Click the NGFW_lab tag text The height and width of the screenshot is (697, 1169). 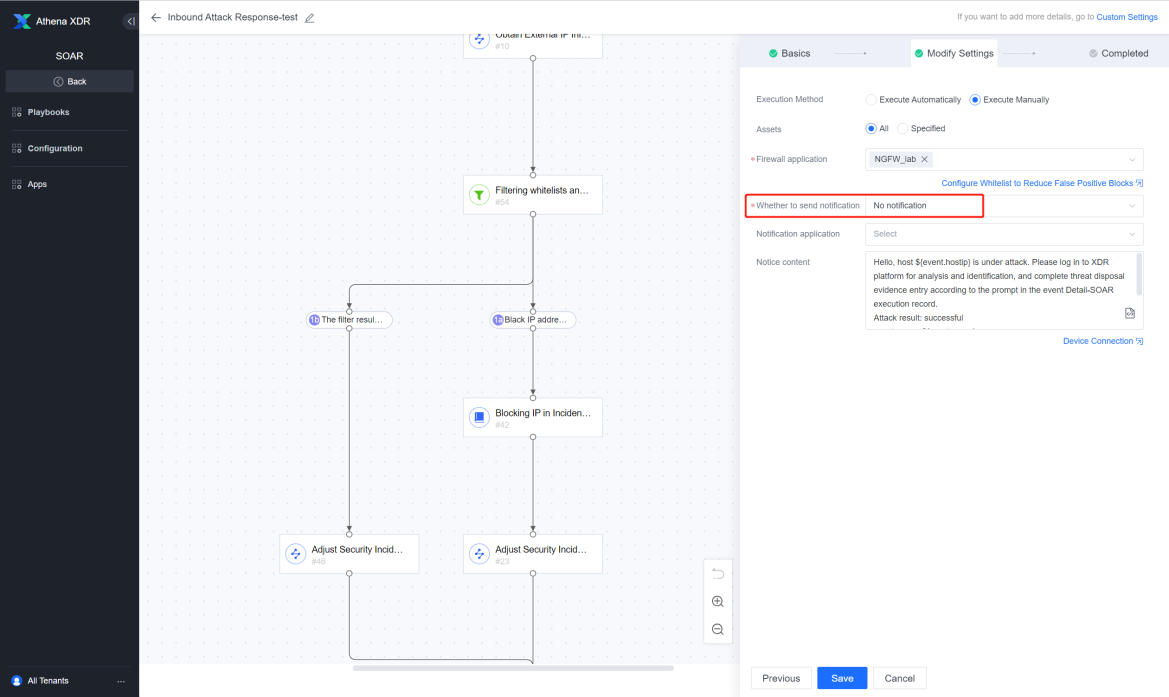895,159
